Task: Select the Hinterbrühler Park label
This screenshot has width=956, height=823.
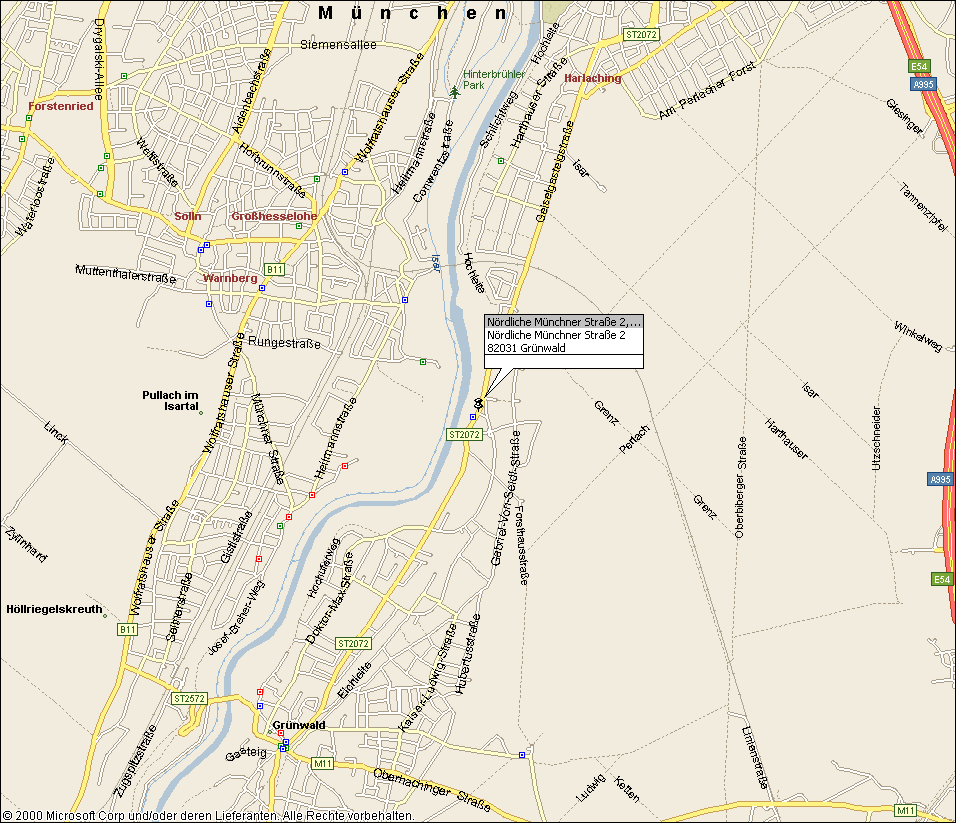Action: pos(494,80)
